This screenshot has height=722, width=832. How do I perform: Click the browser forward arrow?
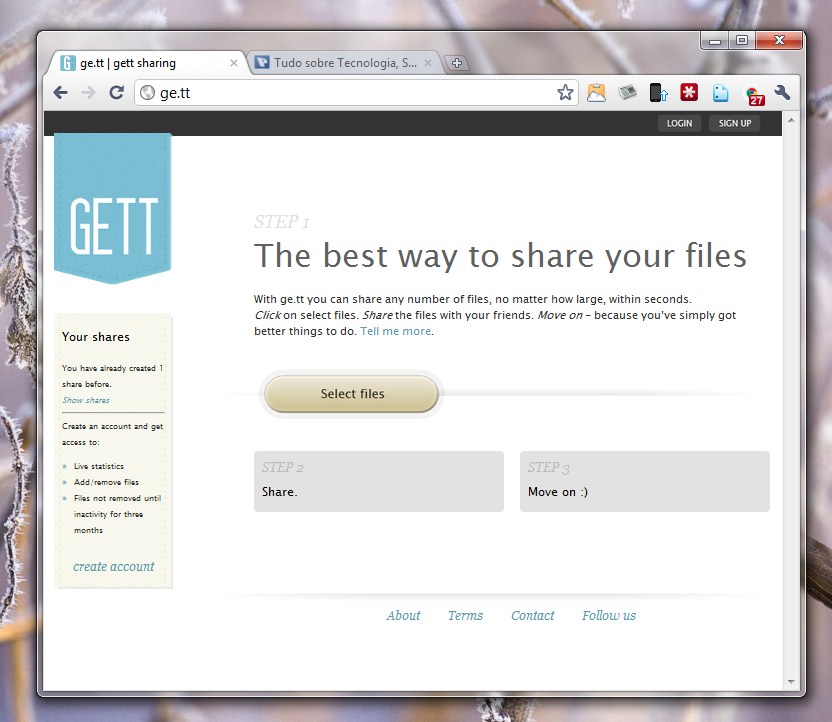[89, 93]
